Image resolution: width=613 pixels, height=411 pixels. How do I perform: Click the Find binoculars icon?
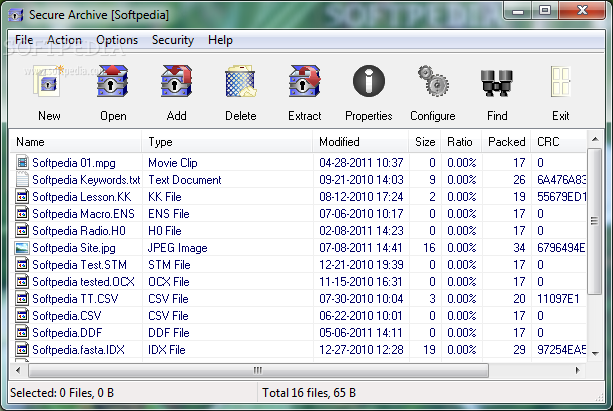coord(497,82)
